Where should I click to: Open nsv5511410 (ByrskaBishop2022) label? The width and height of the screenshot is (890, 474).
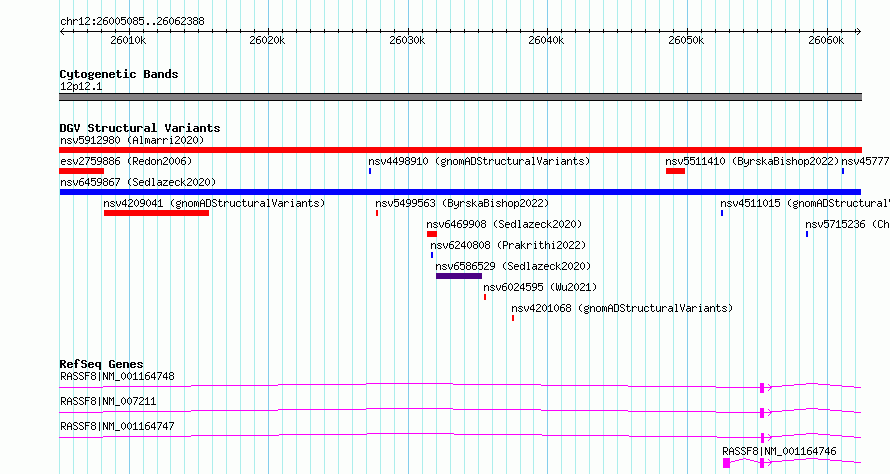point(752,161)
